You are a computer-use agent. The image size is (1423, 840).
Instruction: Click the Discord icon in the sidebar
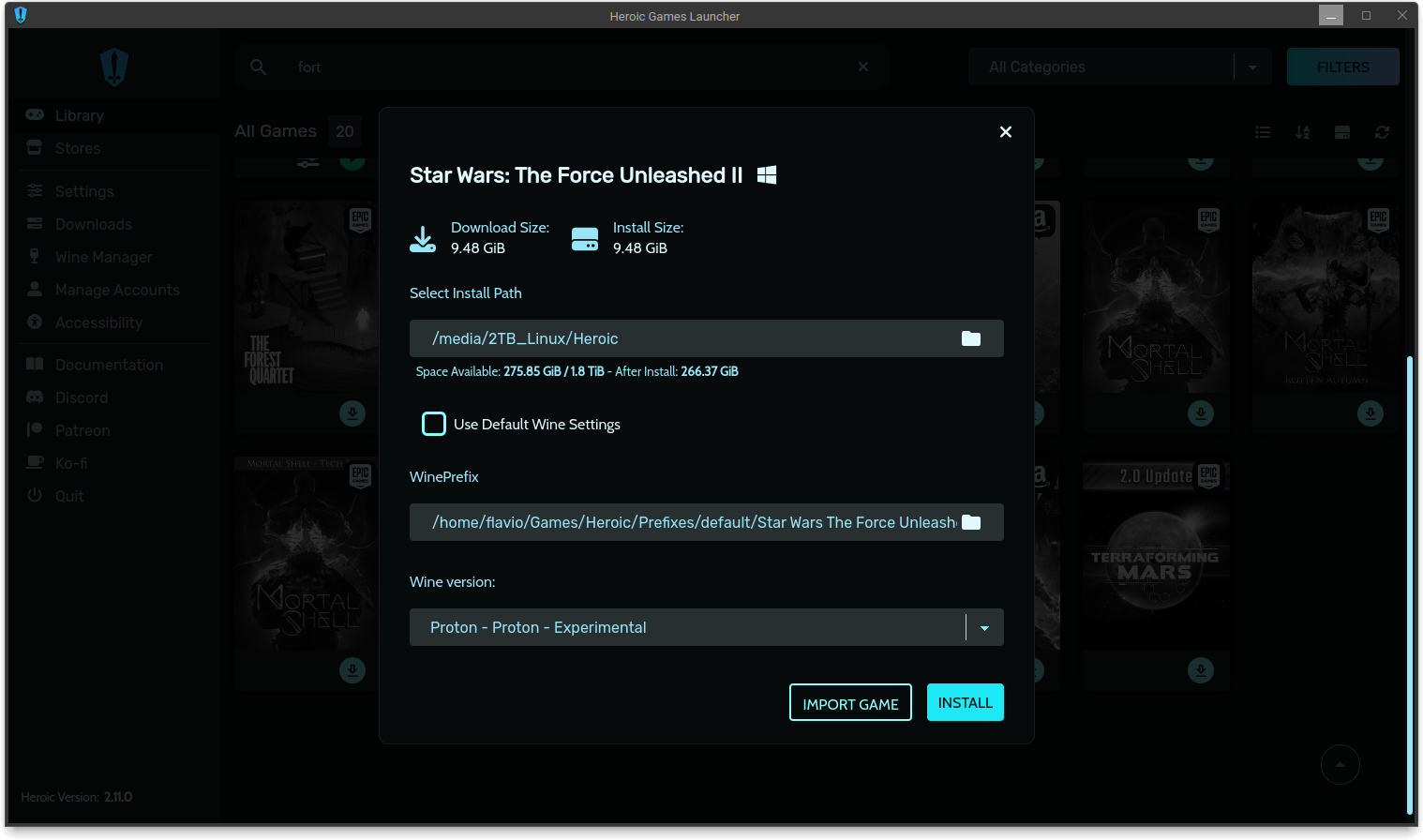click(35, 397)
